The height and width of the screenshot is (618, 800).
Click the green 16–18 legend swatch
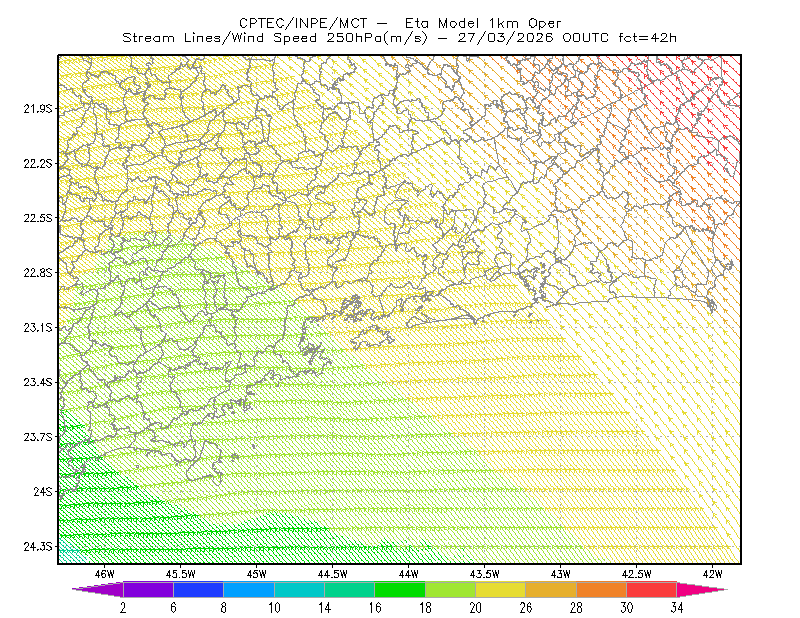pos(400,589)
